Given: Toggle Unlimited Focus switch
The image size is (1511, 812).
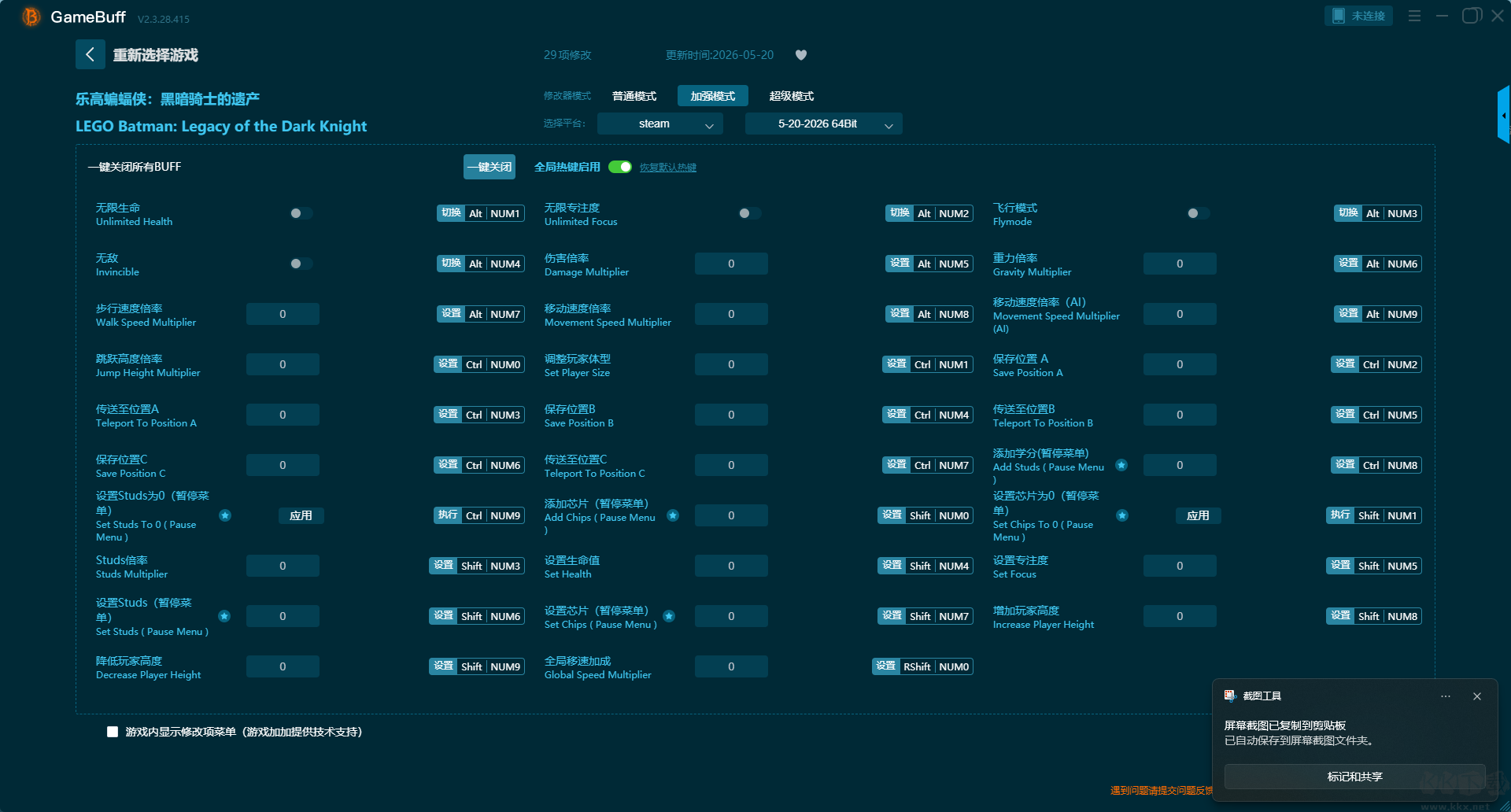Looking at the screenshot, I should point(750,213).
